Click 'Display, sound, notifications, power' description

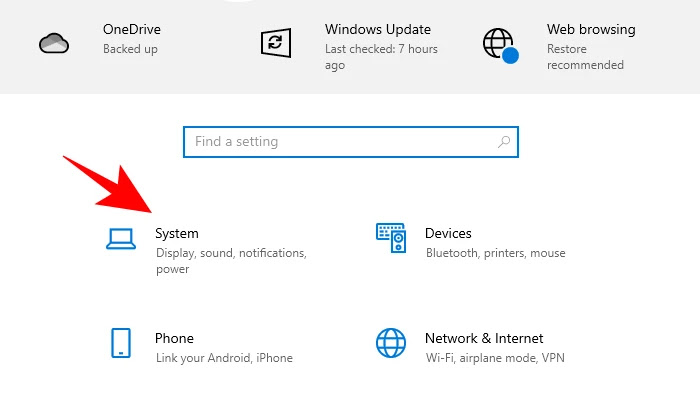231,261
